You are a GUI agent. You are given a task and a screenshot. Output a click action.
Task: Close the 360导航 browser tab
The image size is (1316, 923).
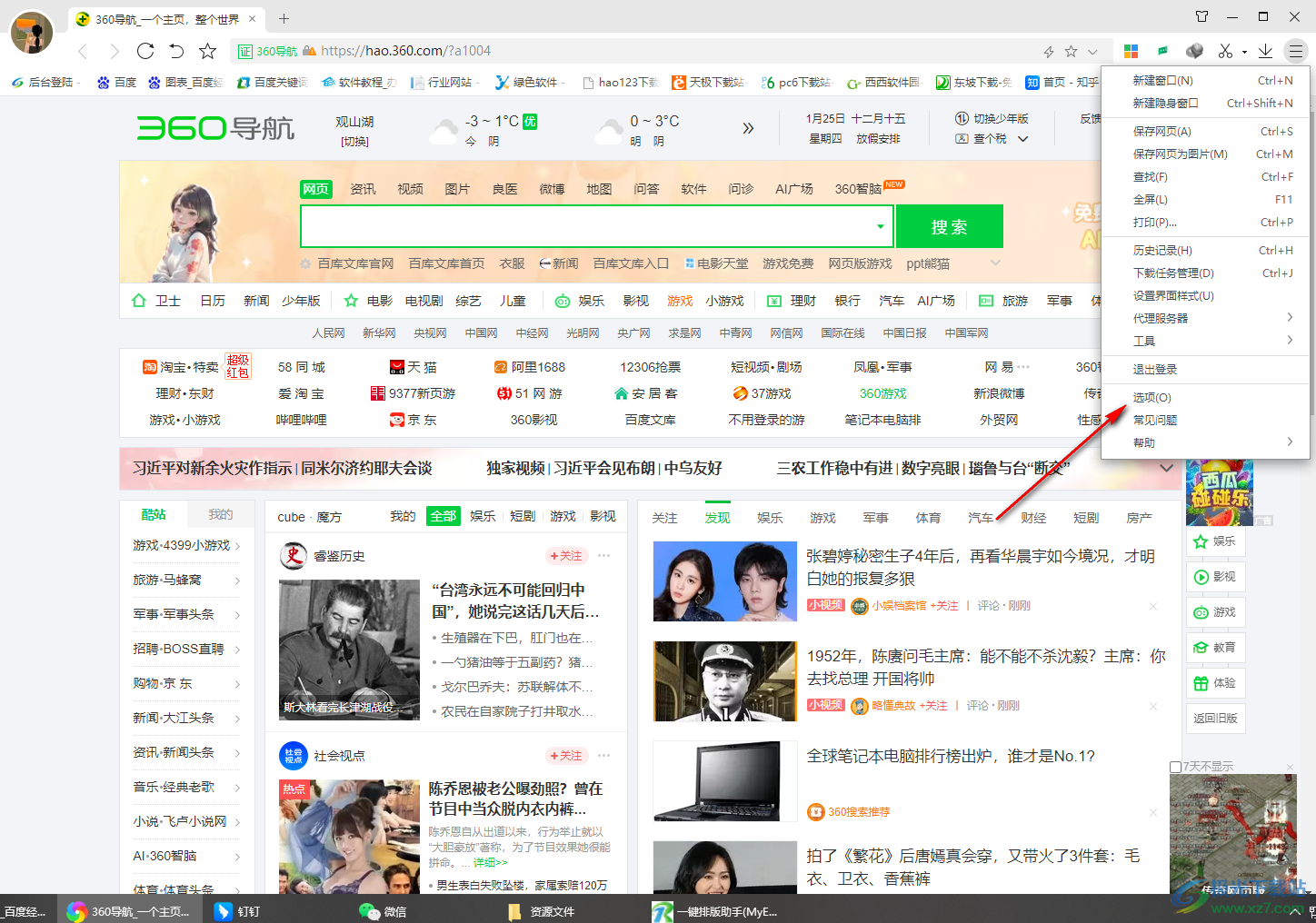point(253,18)
